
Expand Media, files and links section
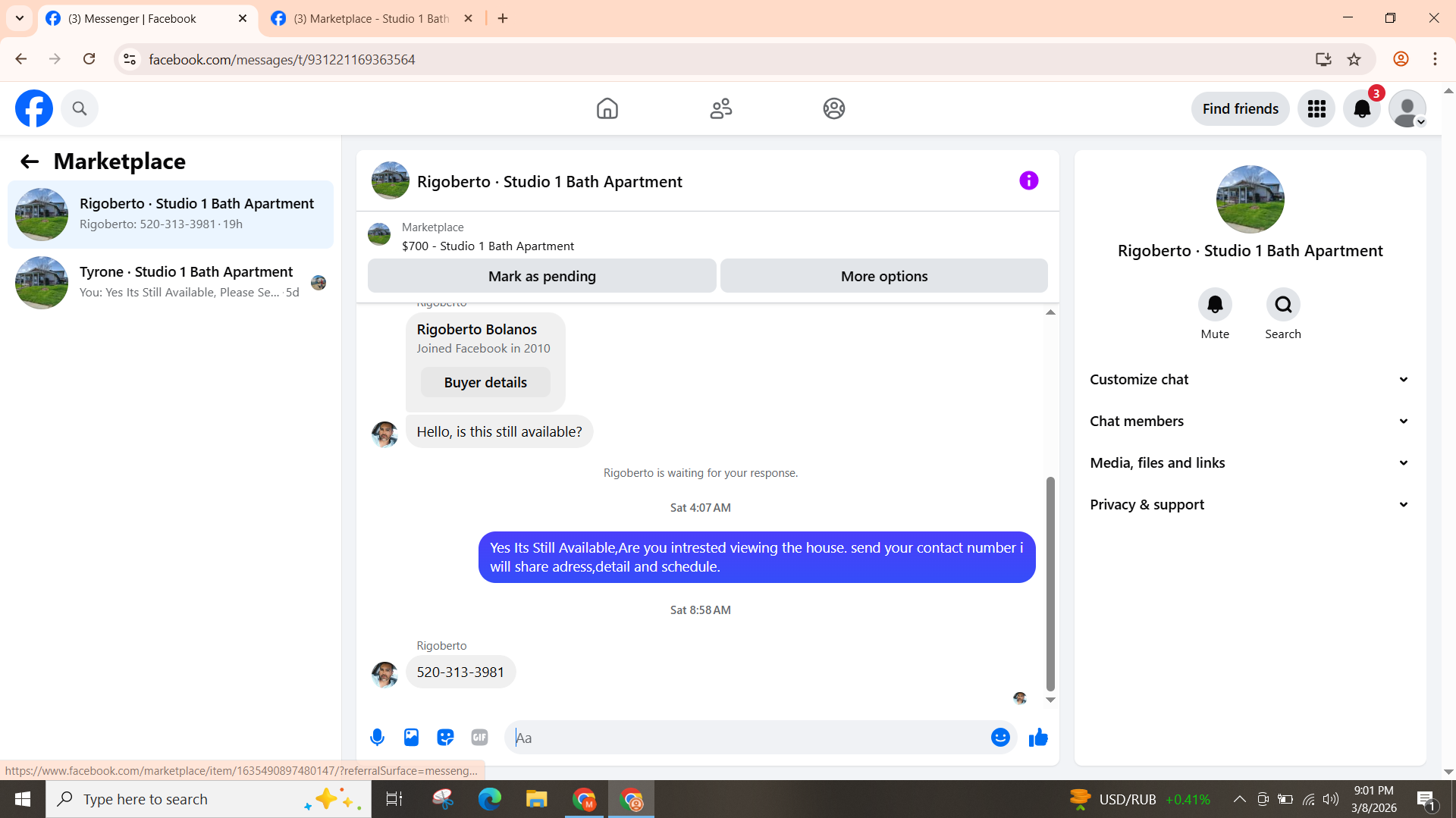tap(1250, 463)
